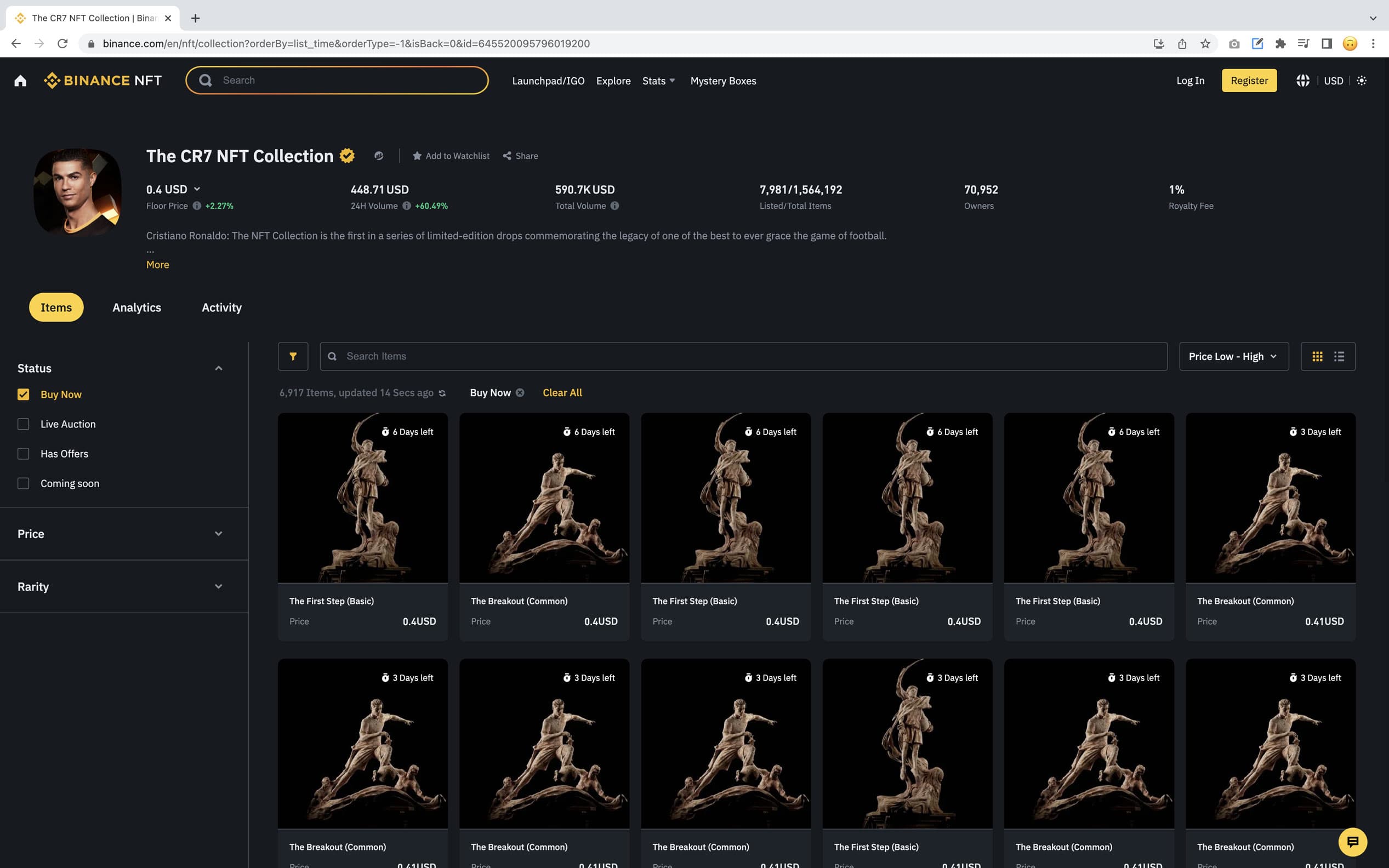Switch to the Analytics tab
1389x868 pixels.
tap(136, 308)
